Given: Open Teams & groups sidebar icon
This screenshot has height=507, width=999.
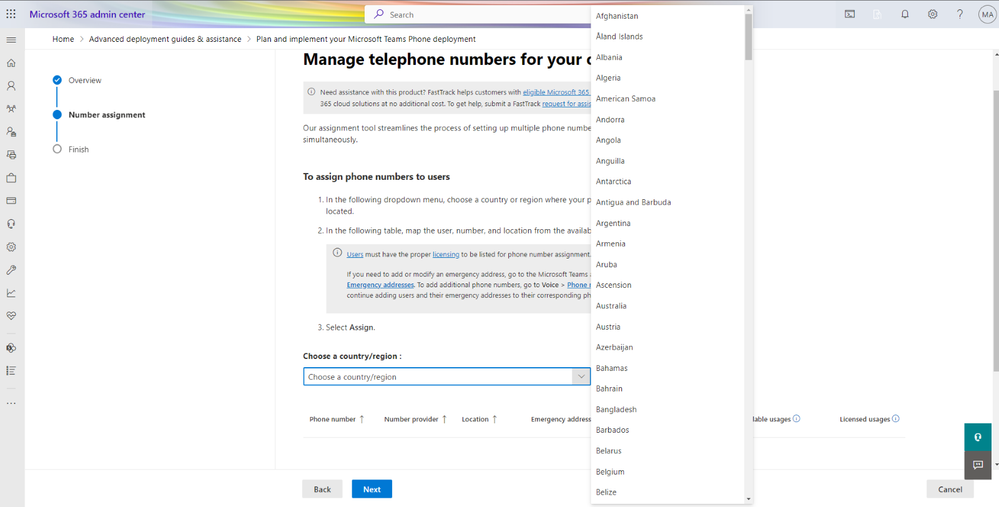Looking at the screenshot, I should point(11,109).
